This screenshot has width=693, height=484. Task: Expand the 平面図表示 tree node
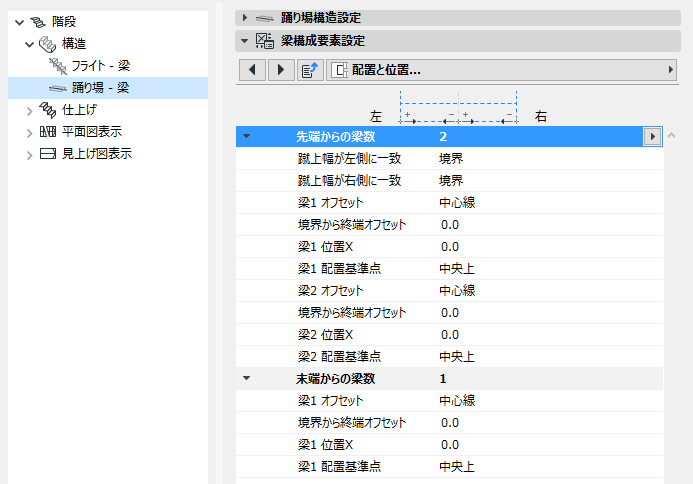29,133
